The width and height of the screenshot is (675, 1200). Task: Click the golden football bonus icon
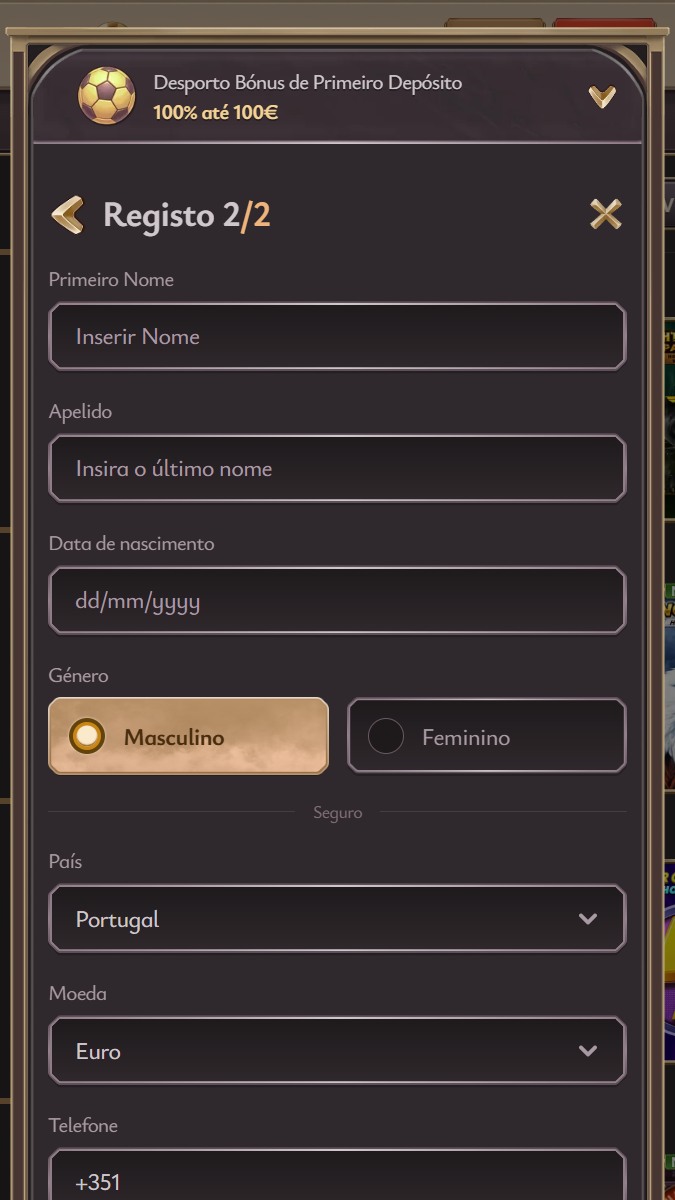pos(107,96)
